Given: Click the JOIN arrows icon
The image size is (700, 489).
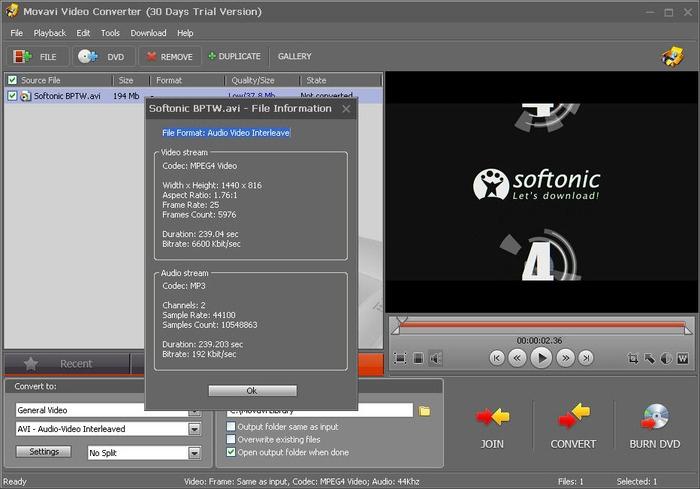Looking at the screenshot, I should 492,417.
